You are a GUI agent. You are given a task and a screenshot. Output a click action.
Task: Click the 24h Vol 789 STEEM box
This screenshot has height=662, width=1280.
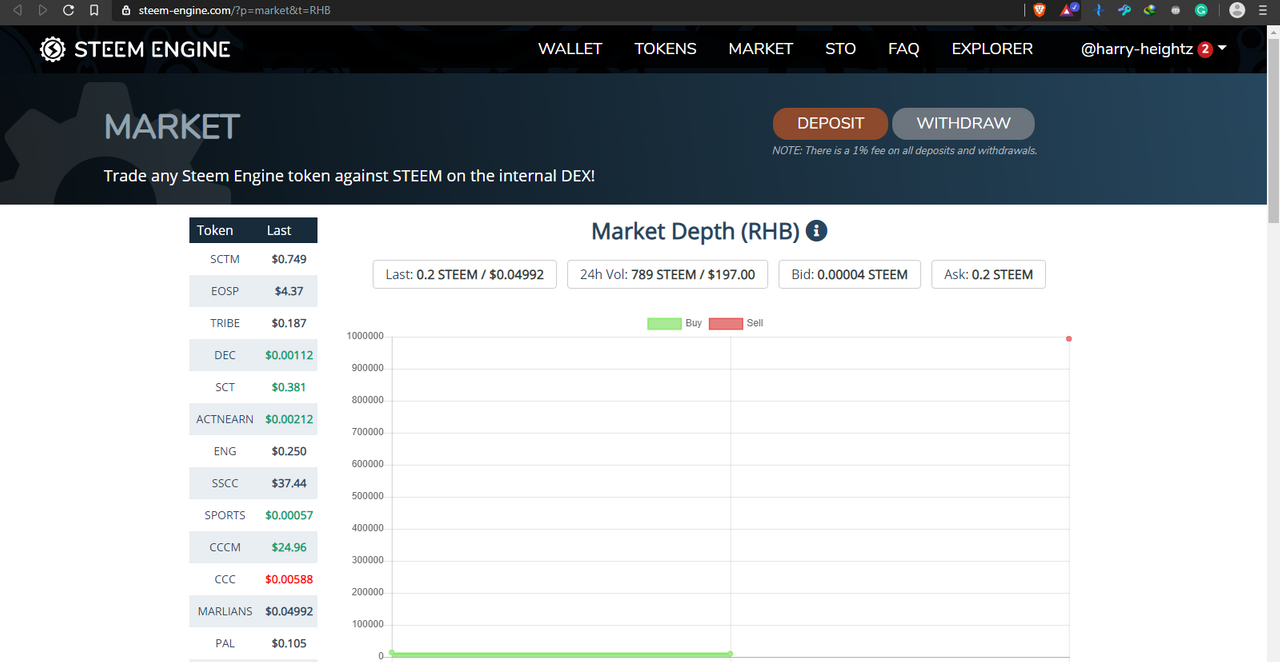tap(667, 274)
